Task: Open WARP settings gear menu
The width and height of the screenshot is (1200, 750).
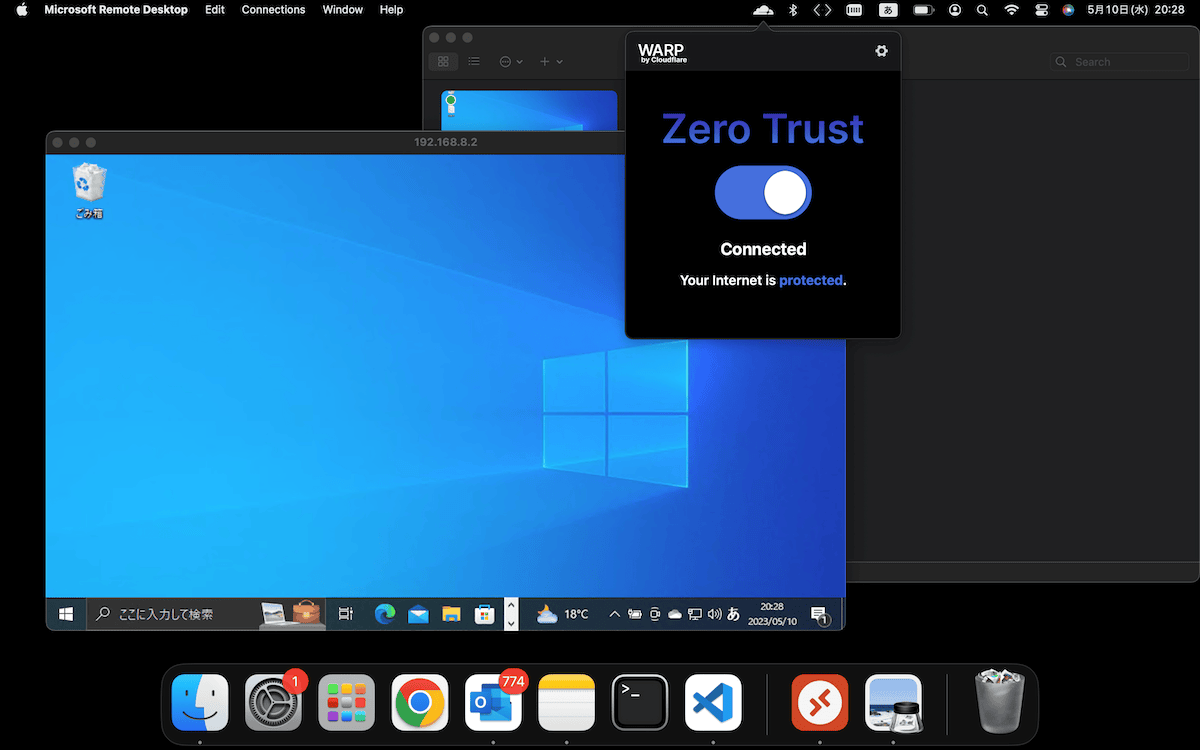Action: coord(881,51)
